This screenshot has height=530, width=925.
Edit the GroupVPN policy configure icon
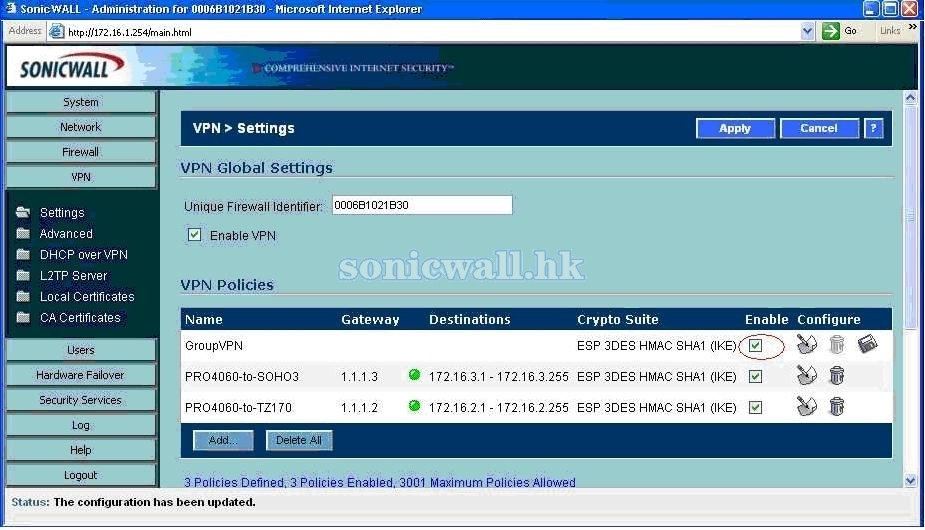click(x=806, y=344)
